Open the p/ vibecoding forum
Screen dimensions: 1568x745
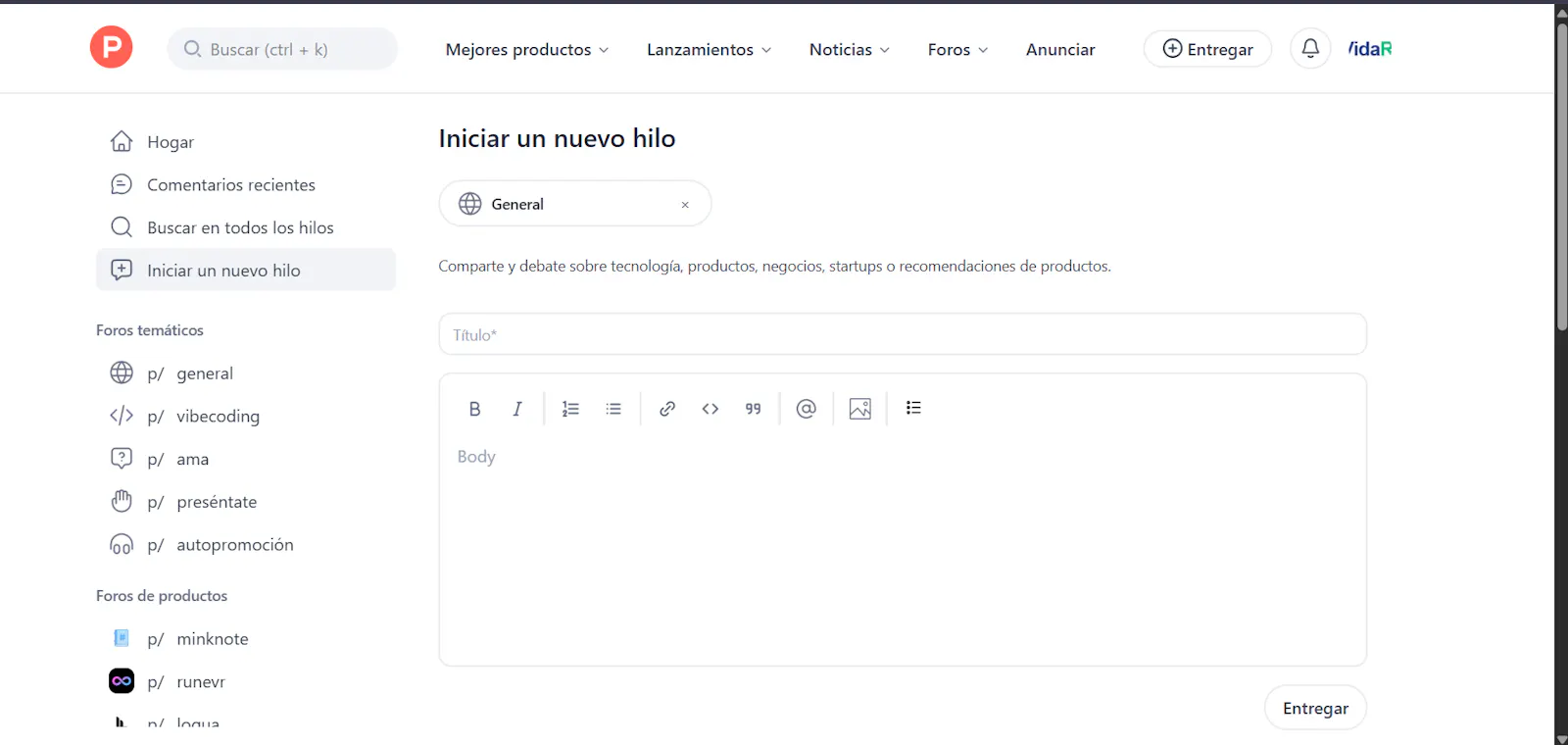[246, 416]
